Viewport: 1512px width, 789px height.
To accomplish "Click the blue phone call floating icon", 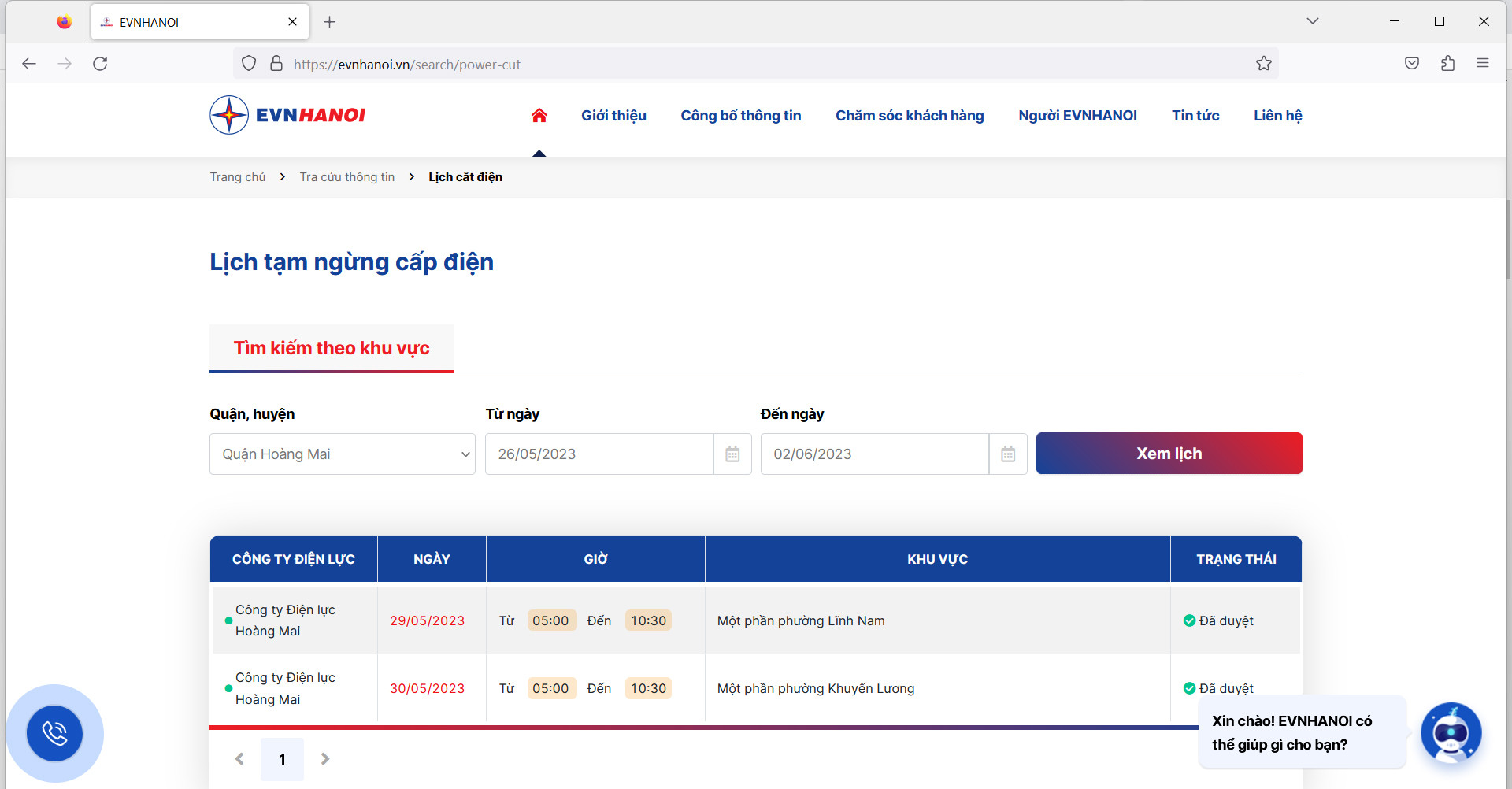I will (54, 733).
